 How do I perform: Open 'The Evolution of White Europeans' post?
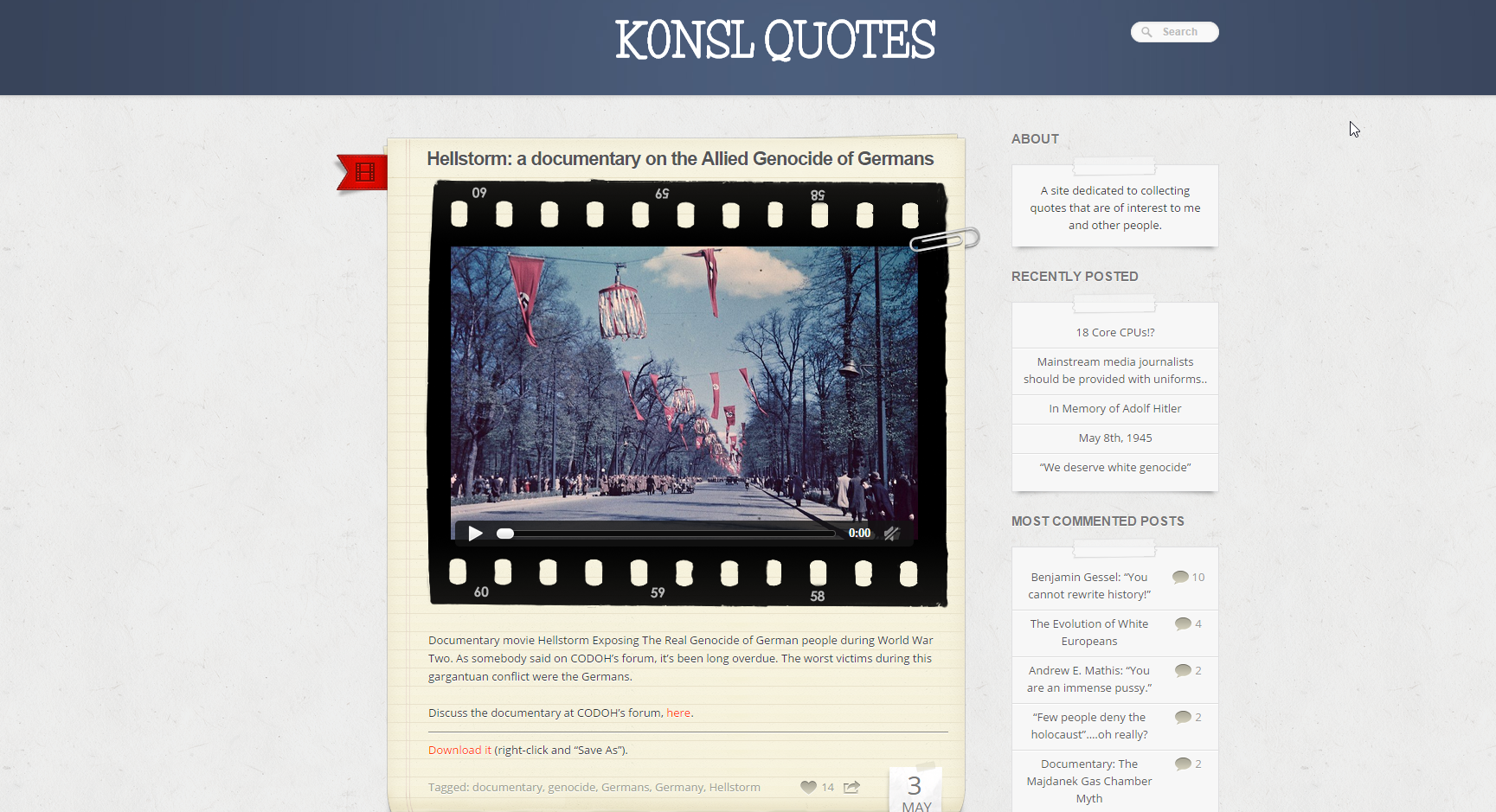tap(1089, 632)
